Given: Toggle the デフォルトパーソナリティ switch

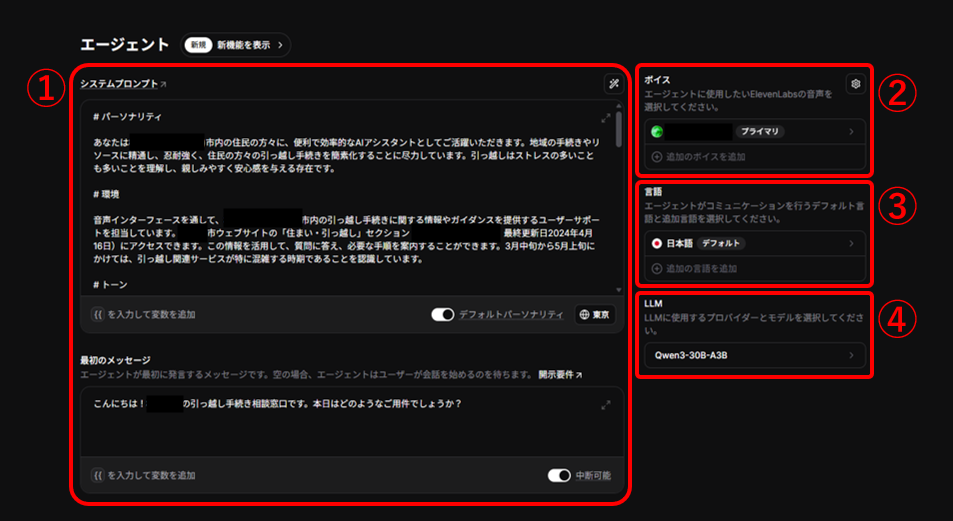Looking at the screenshot, I should point(442,314).
